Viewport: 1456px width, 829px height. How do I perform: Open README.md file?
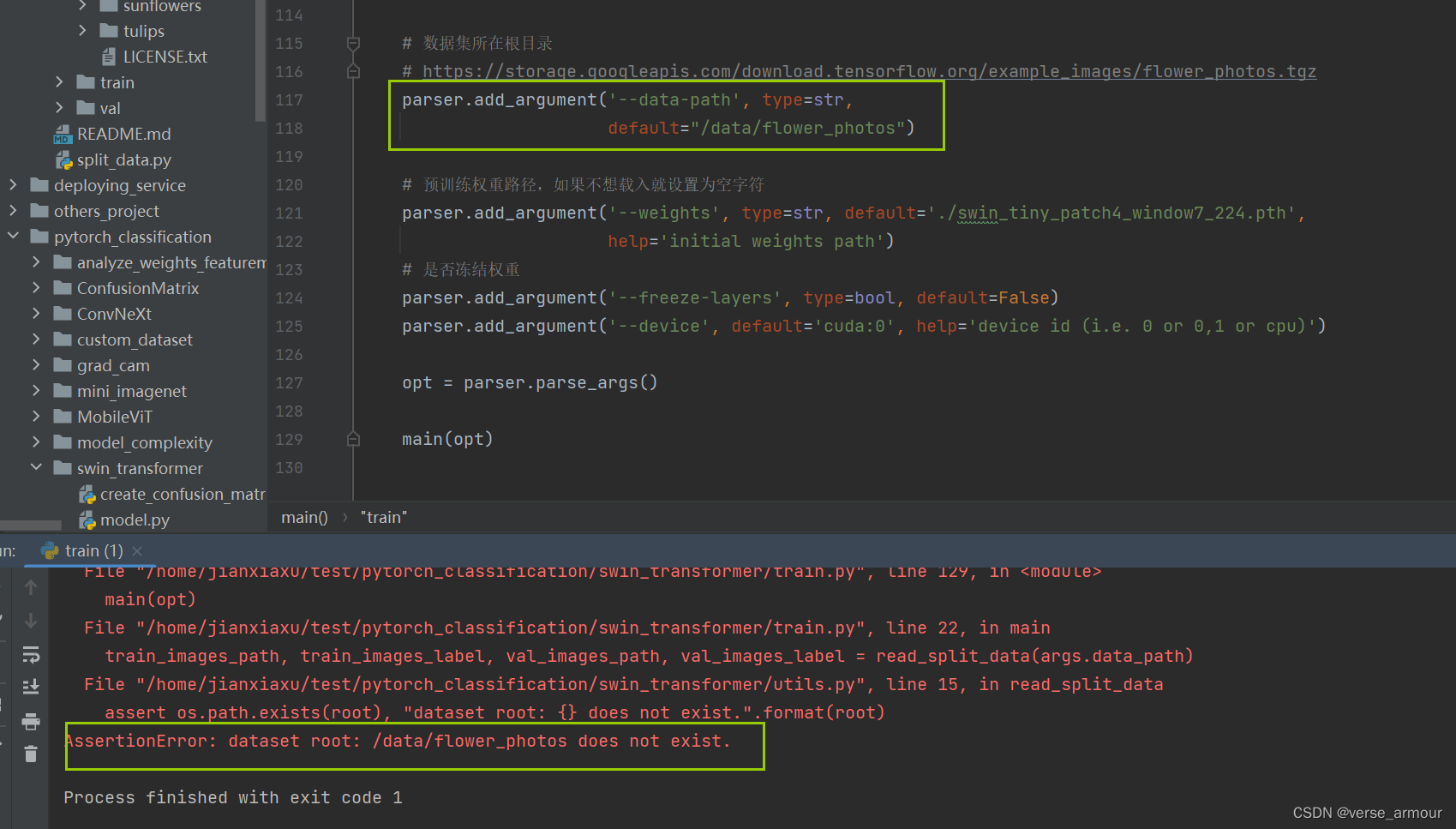point(123,134)
